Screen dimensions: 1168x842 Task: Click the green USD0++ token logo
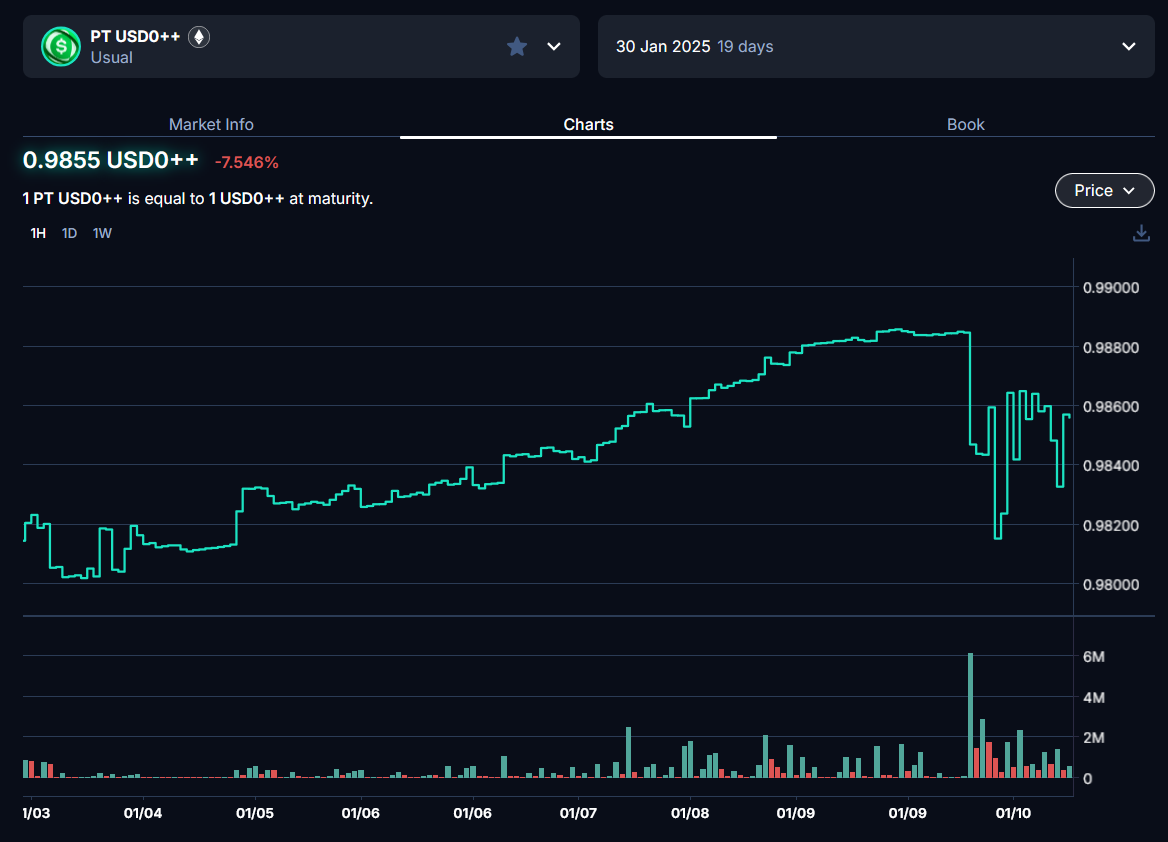tap(60, 46)
